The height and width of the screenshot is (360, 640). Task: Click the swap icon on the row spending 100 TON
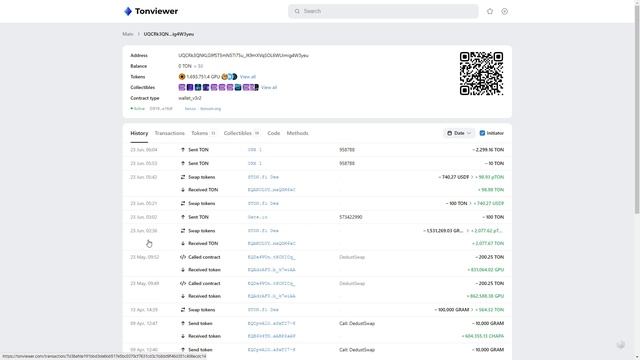click(x=183, y=203)
